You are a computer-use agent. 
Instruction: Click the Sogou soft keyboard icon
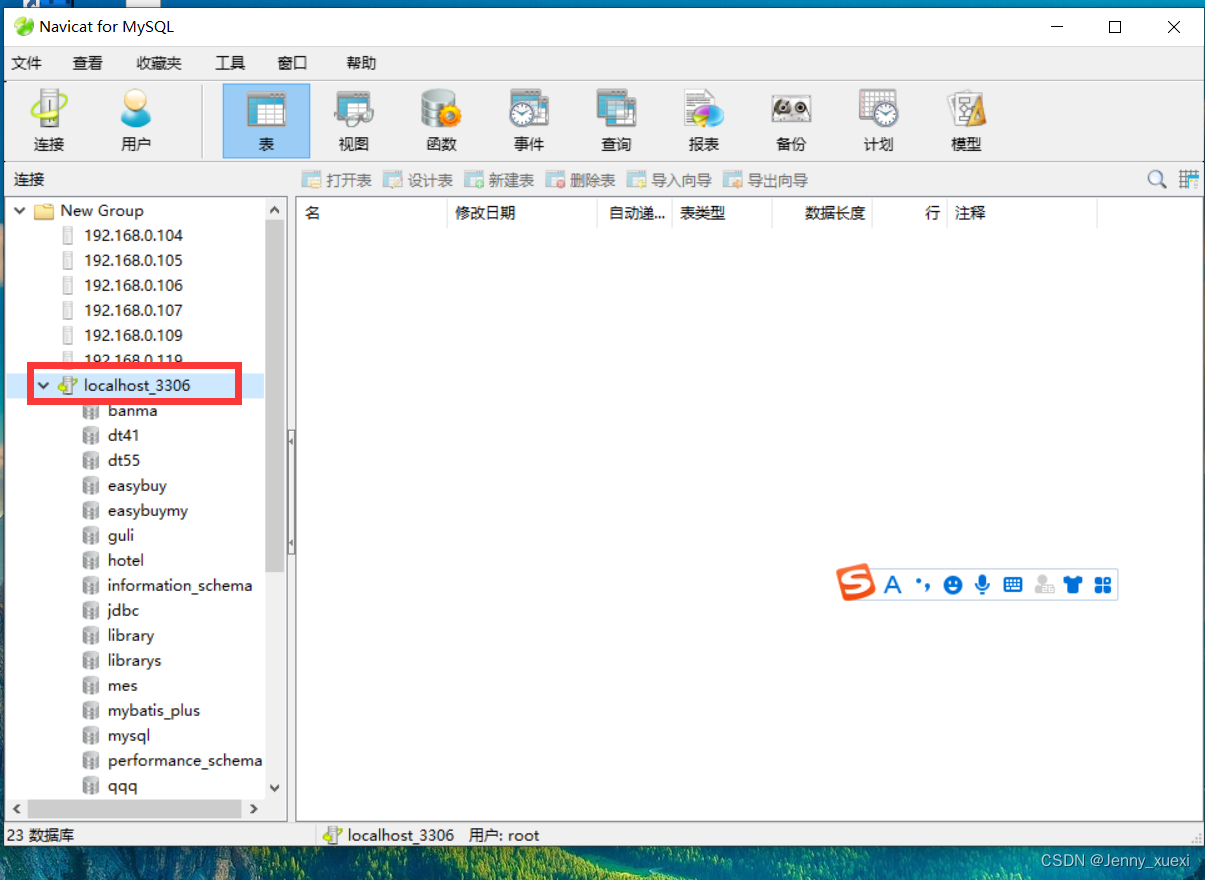1013,584
